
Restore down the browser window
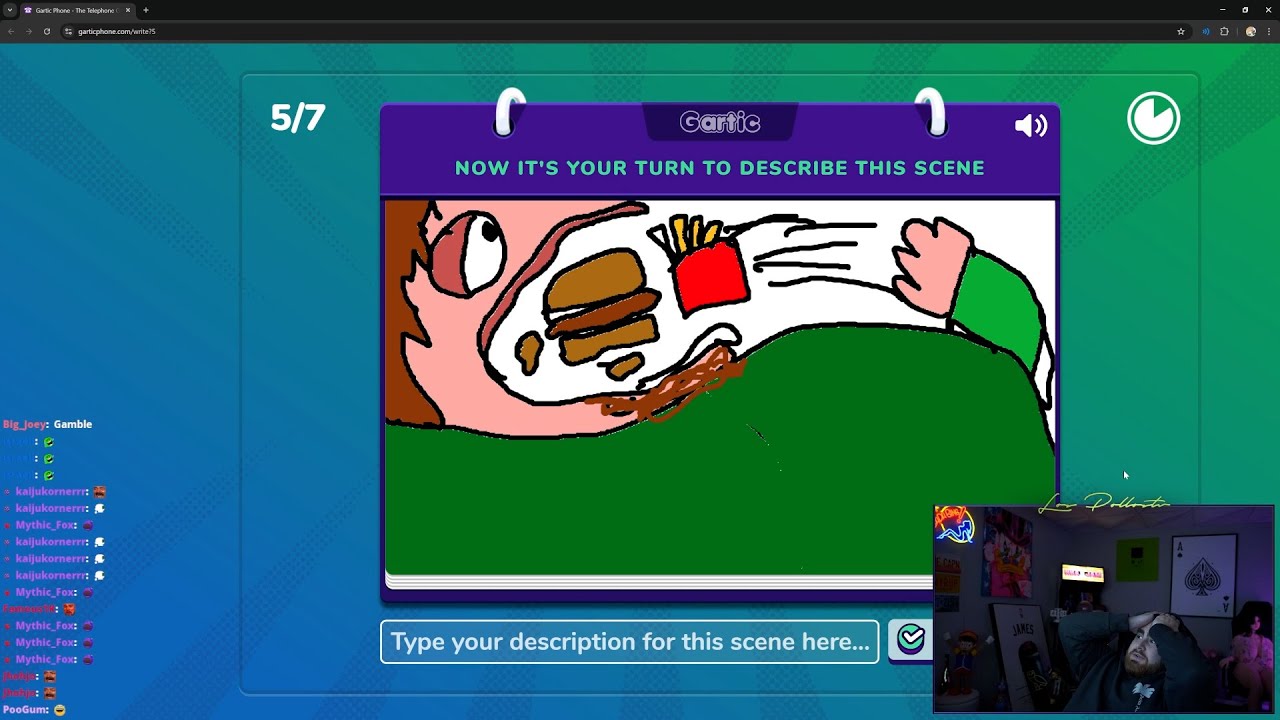point(1245,10)
